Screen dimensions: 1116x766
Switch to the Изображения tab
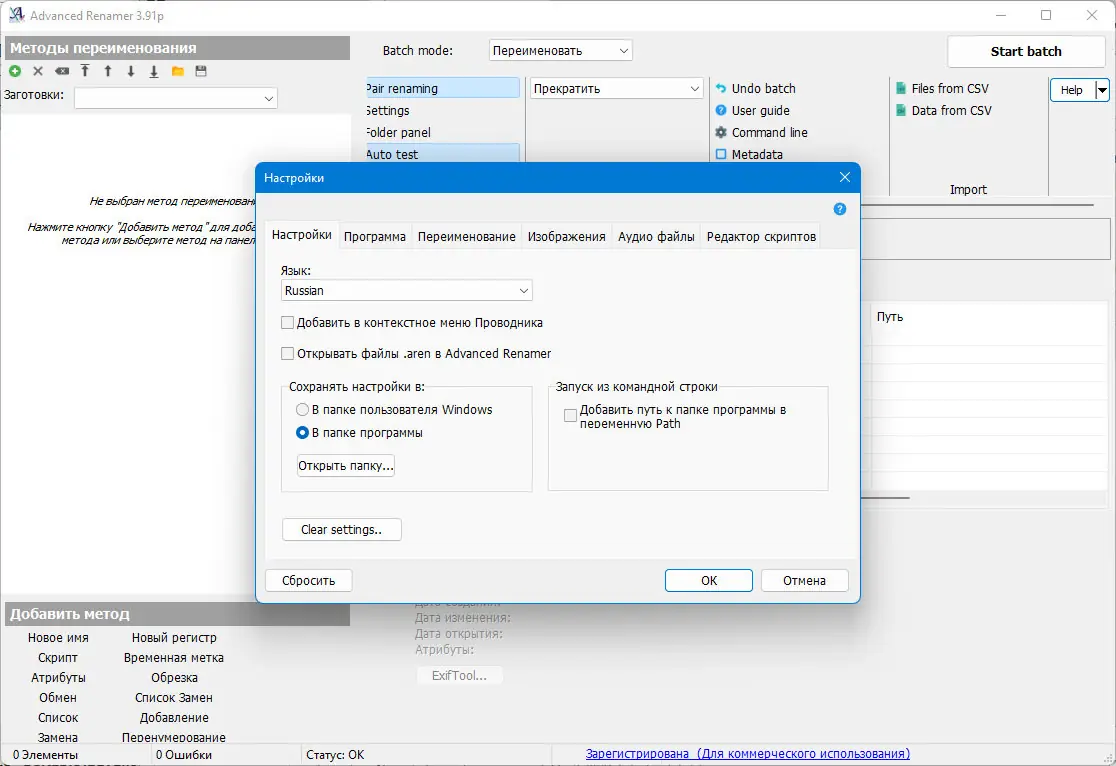(x=567, y=236)
